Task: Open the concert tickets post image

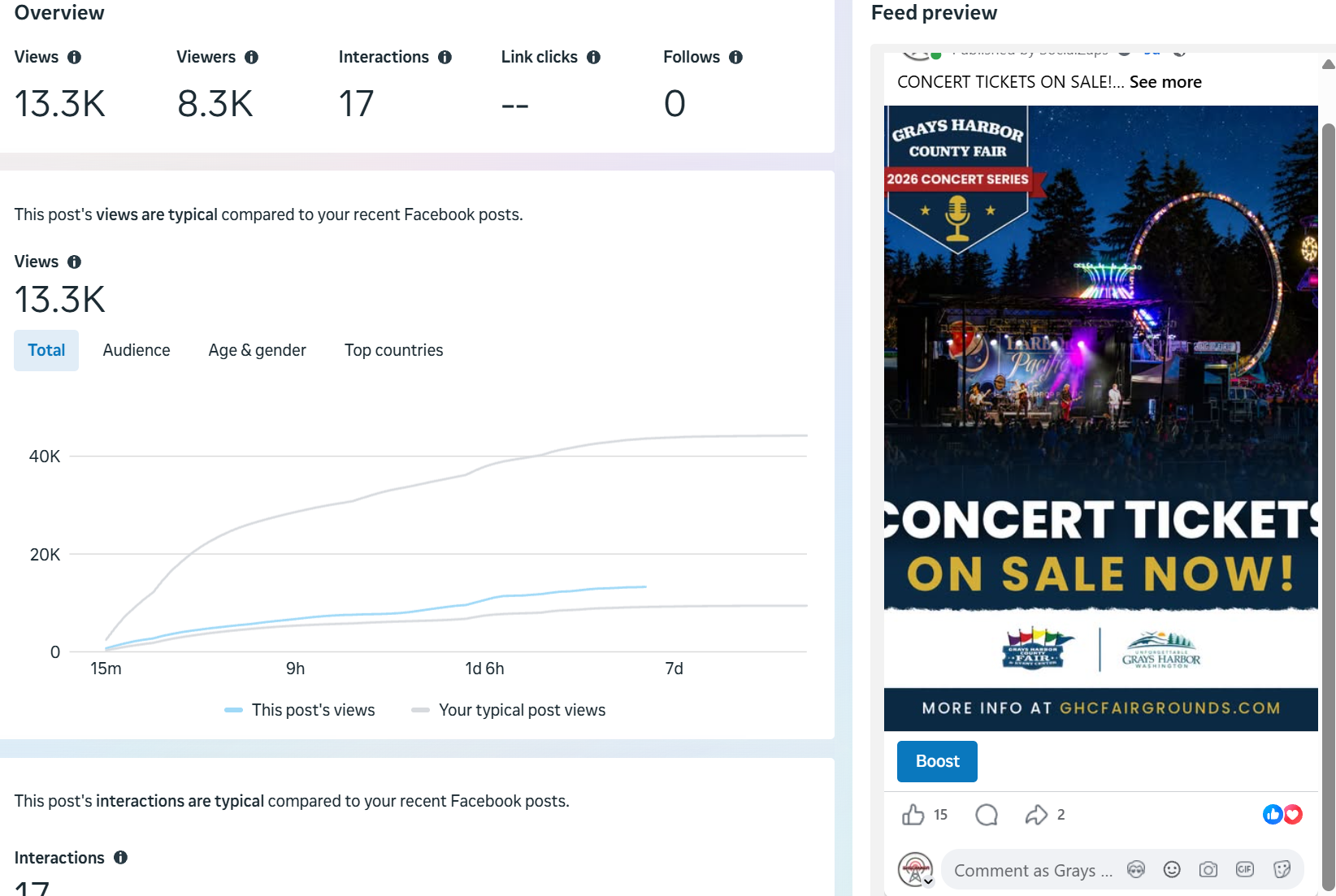Action: point(1101,418)
